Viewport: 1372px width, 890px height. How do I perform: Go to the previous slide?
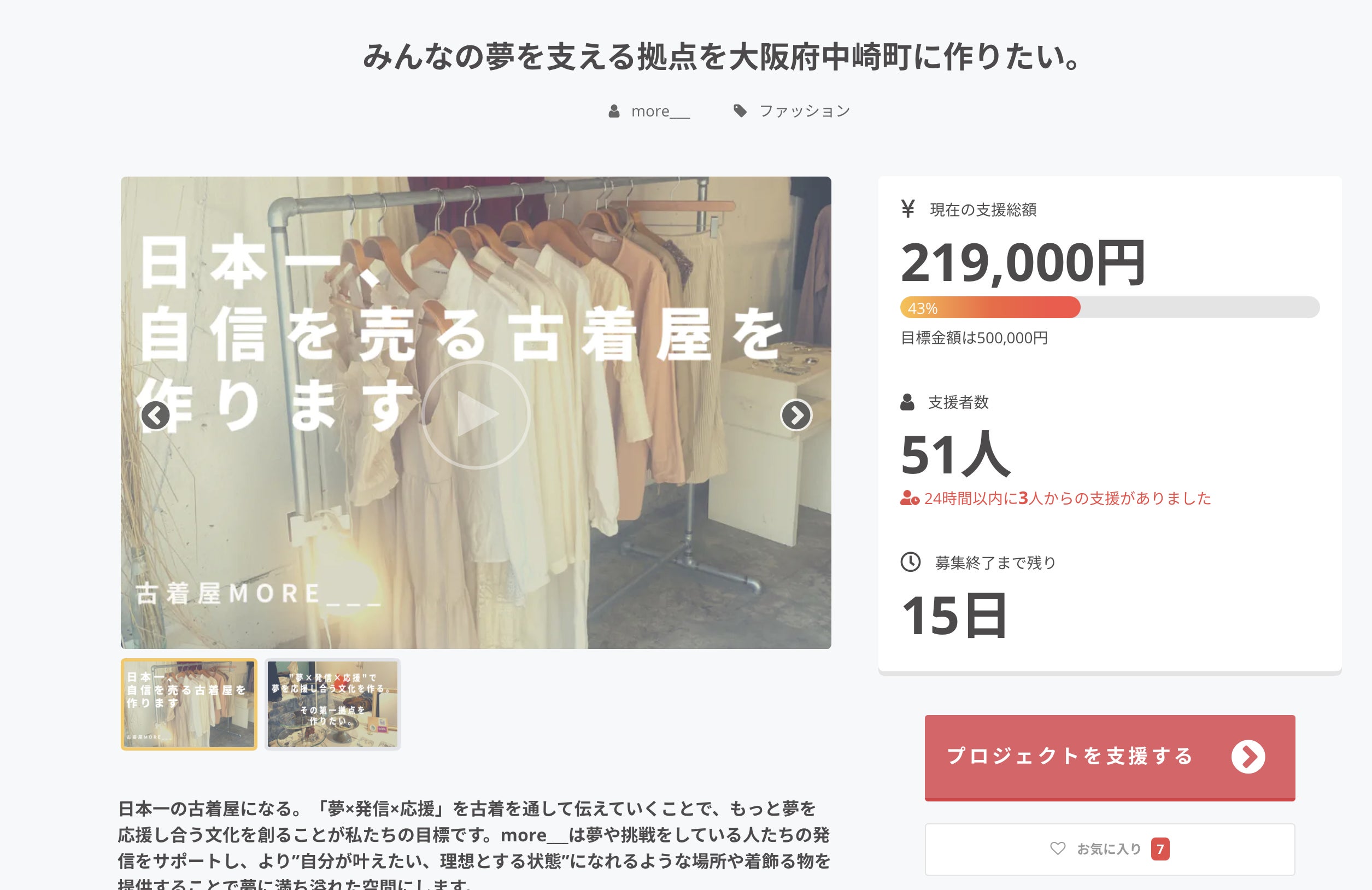156,415
